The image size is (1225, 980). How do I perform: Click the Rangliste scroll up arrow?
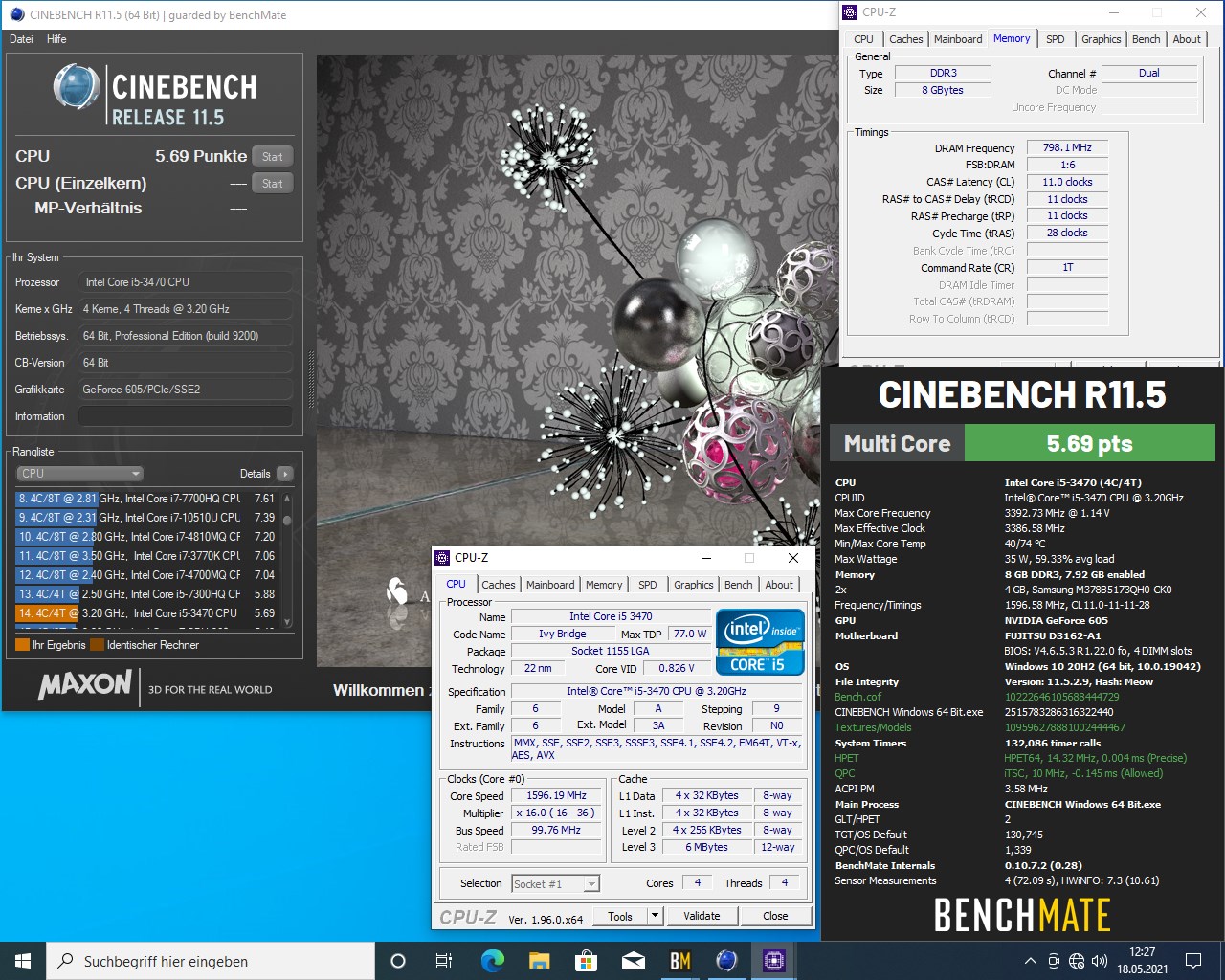[286, 499]
